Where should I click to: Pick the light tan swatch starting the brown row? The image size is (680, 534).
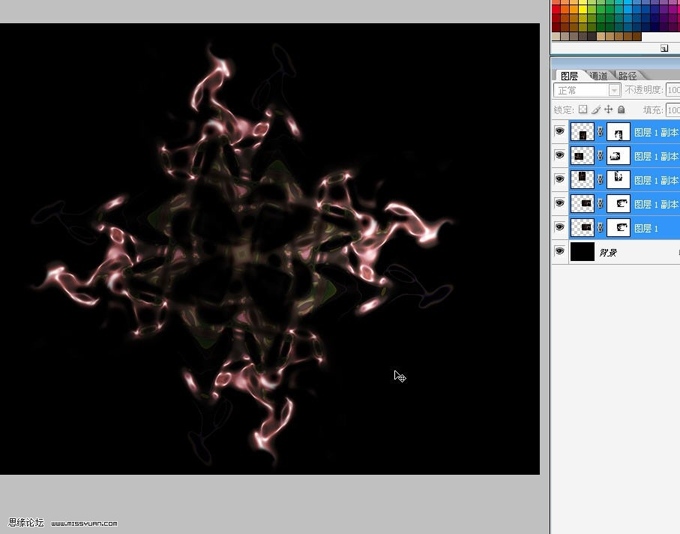click(556, 36)
